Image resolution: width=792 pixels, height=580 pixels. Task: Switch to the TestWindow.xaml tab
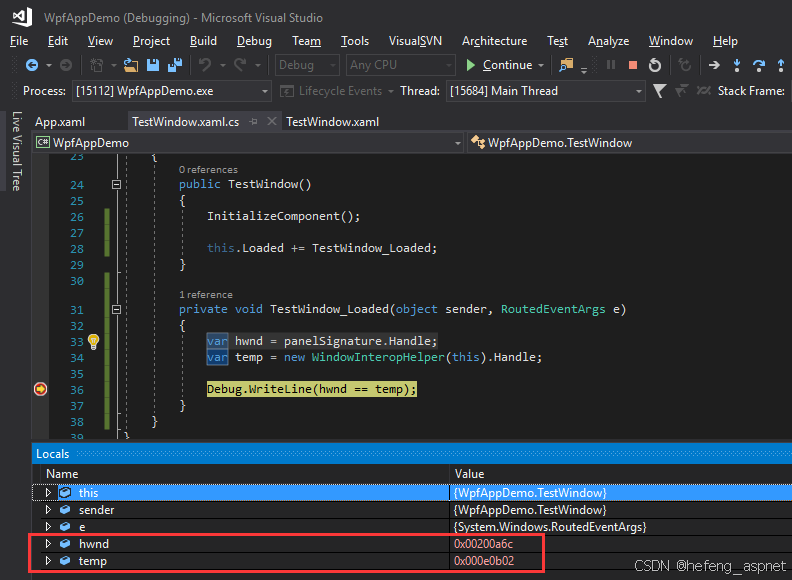coord(332,122)
